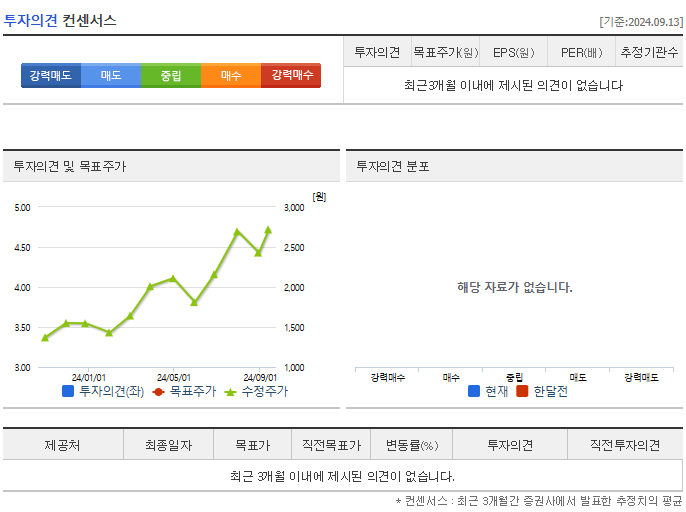This screenshot has width=686, height=512.
Task: Click the last green triangle data point on the chart
Action: pos(268,230)
